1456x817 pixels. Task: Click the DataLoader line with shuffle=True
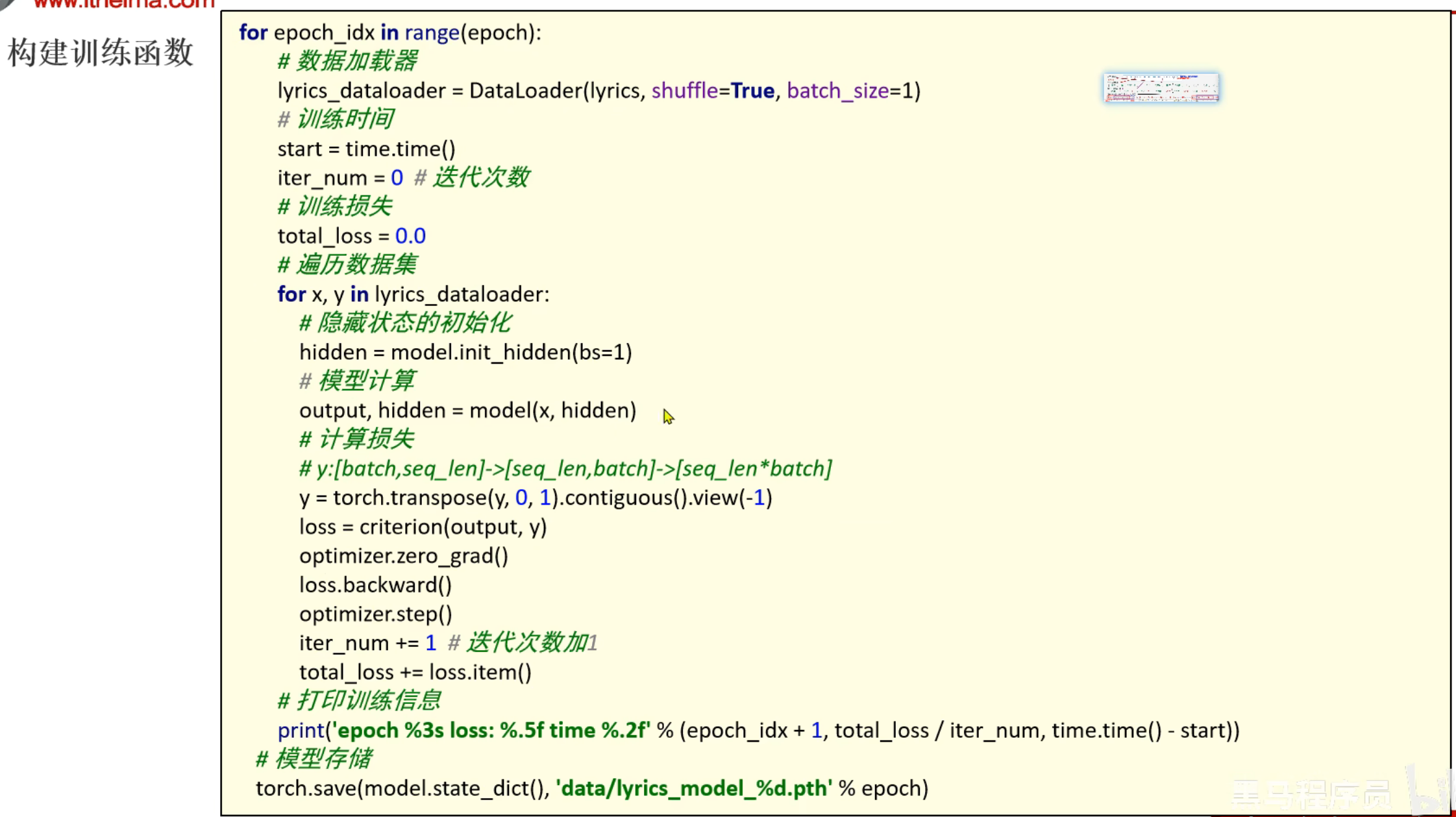pos(598,91)
